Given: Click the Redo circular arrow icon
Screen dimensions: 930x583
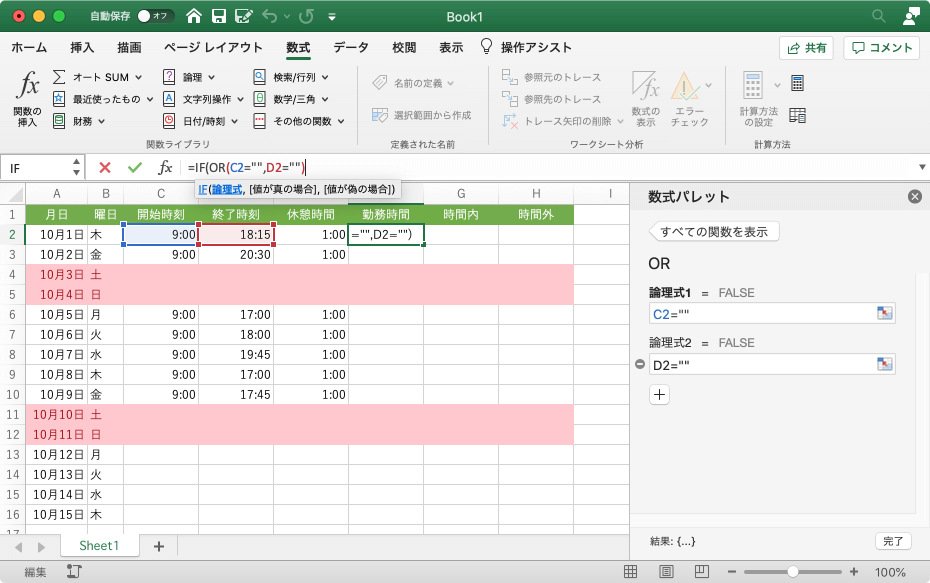Looking at the screenshot, I should pos(306,16).
